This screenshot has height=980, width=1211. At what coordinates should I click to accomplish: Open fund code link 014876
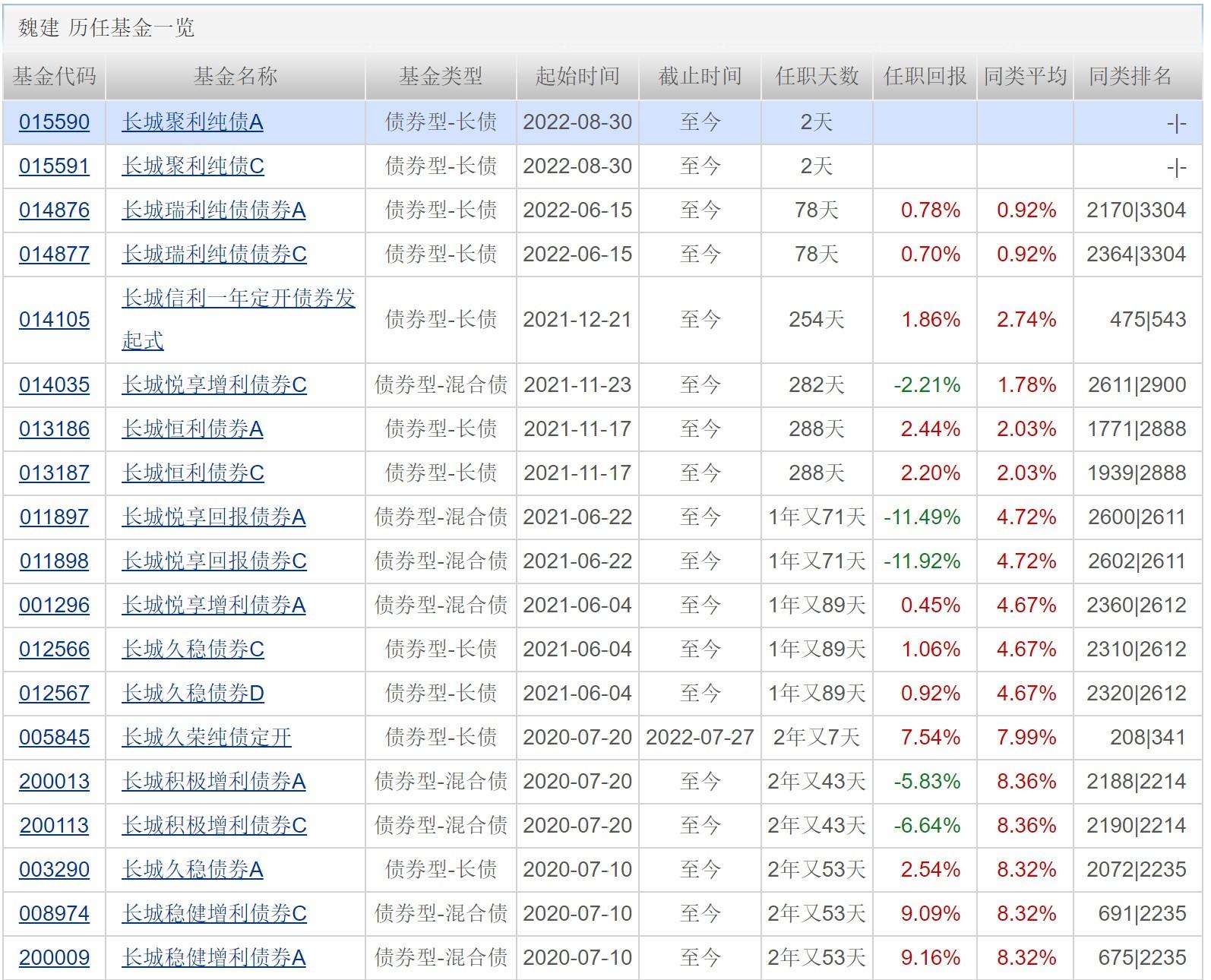(x=54, y=210)
